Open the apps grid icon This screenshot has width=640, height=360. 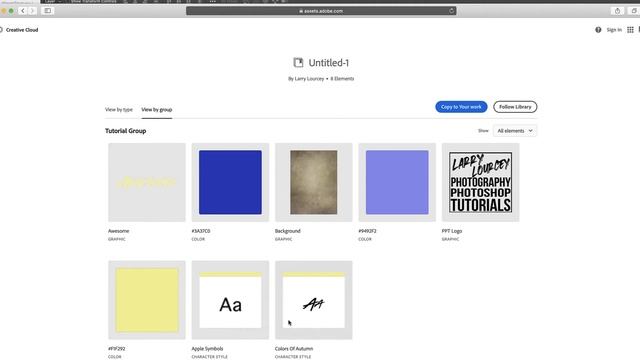point(630,30)
